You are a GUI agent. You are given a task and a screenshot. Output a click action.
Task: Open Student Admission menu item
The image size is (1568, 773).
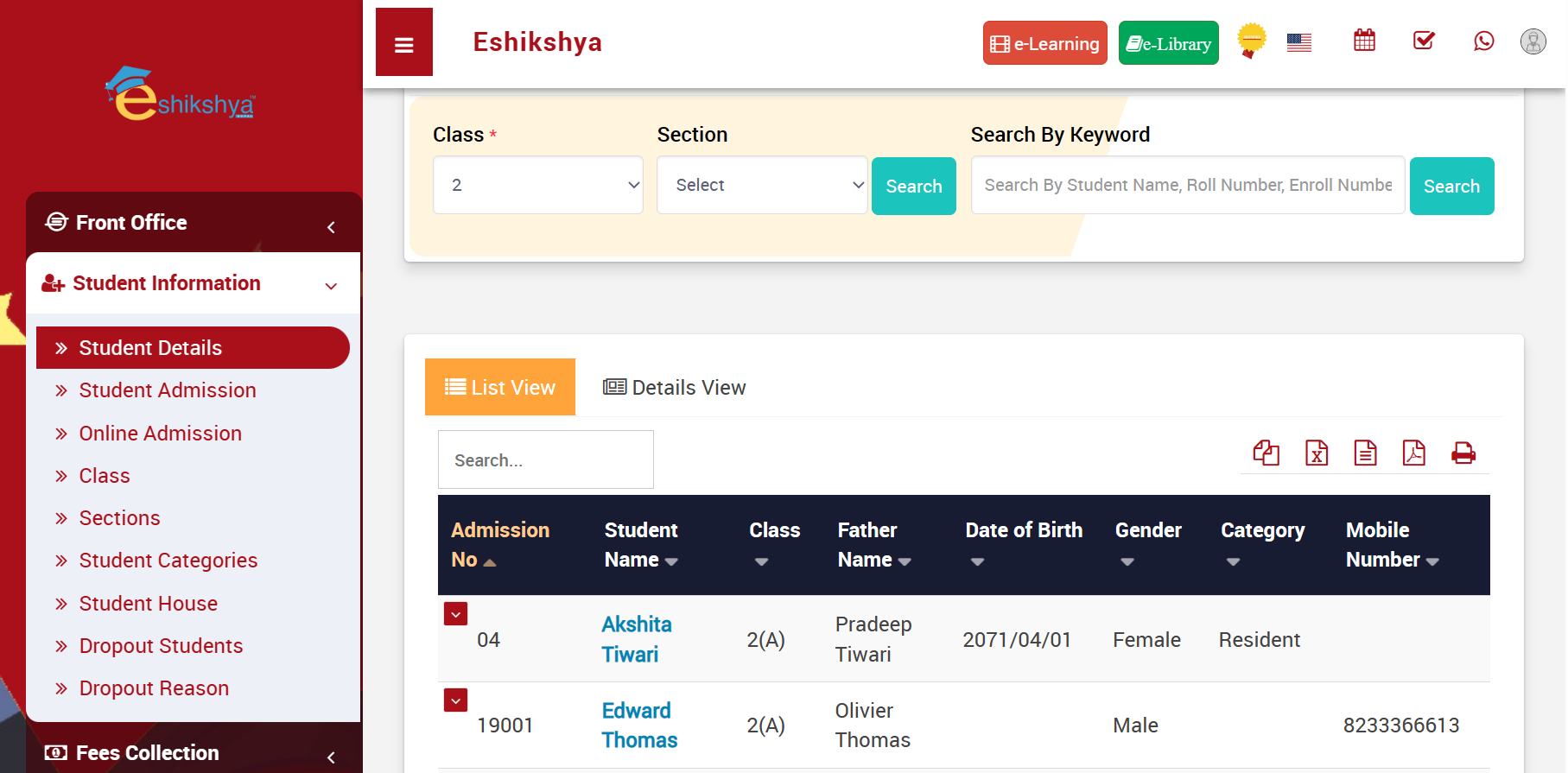(x=168, y=390)
